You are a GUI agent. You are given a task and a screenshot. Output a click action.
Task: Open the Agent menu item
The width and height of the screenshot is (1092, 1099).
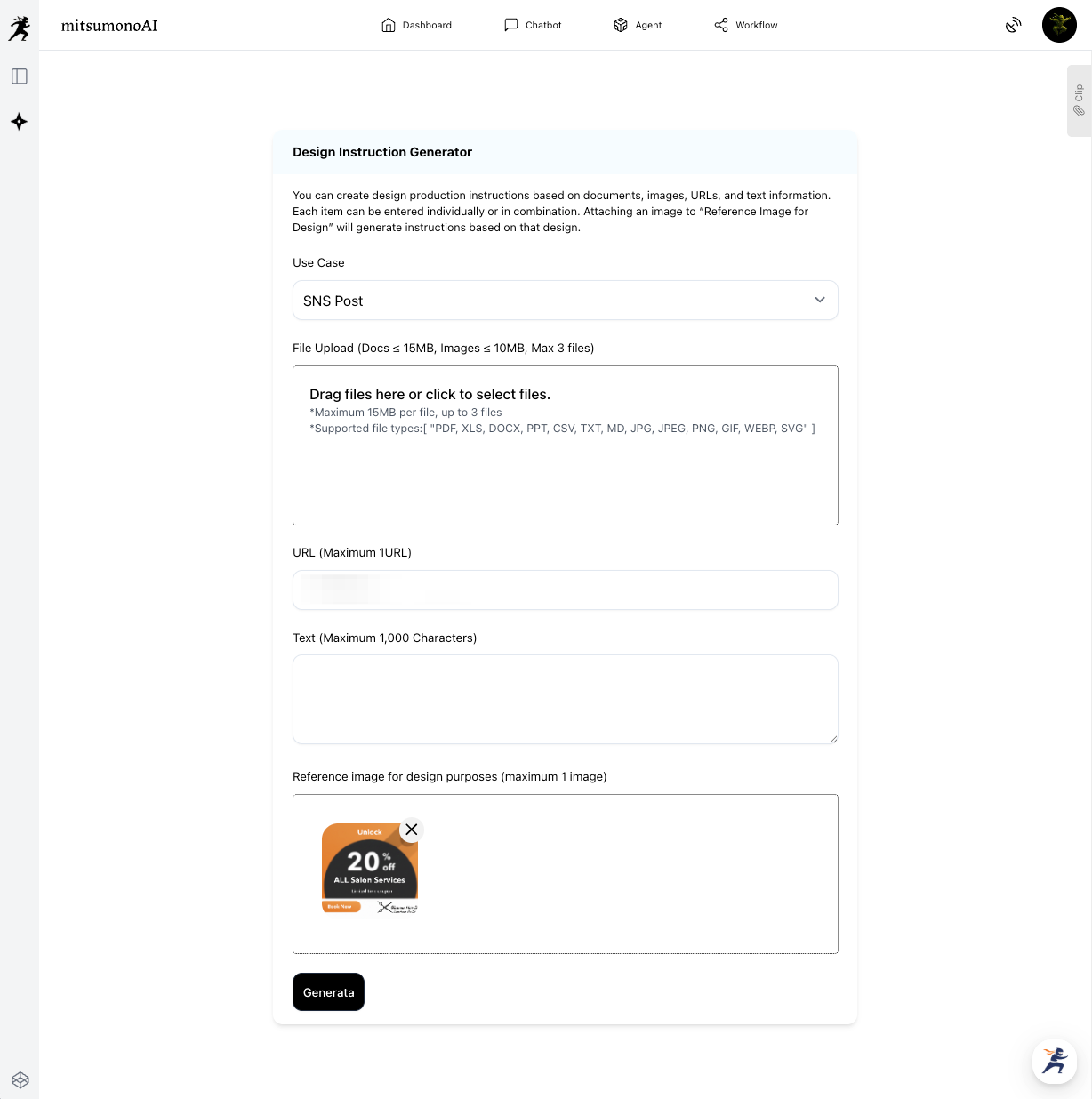(x=638, y=25)
